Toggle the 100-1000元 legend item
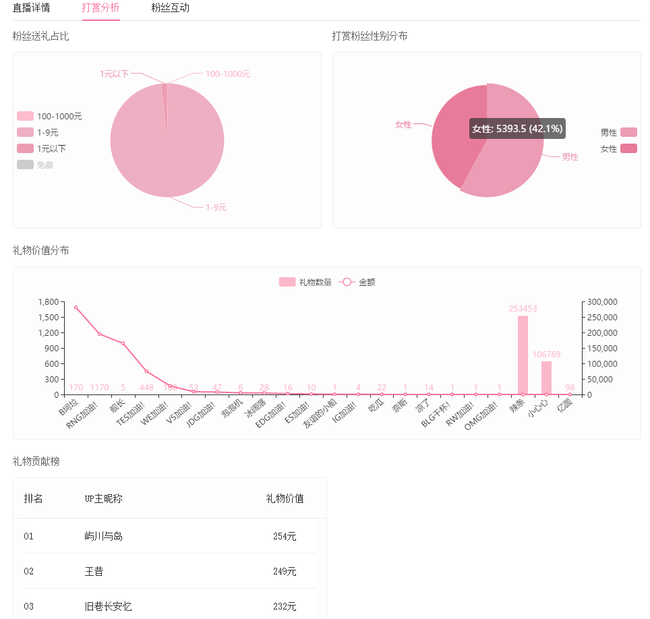The width and height of the screenshot is (650, 619). click(49, 116)
